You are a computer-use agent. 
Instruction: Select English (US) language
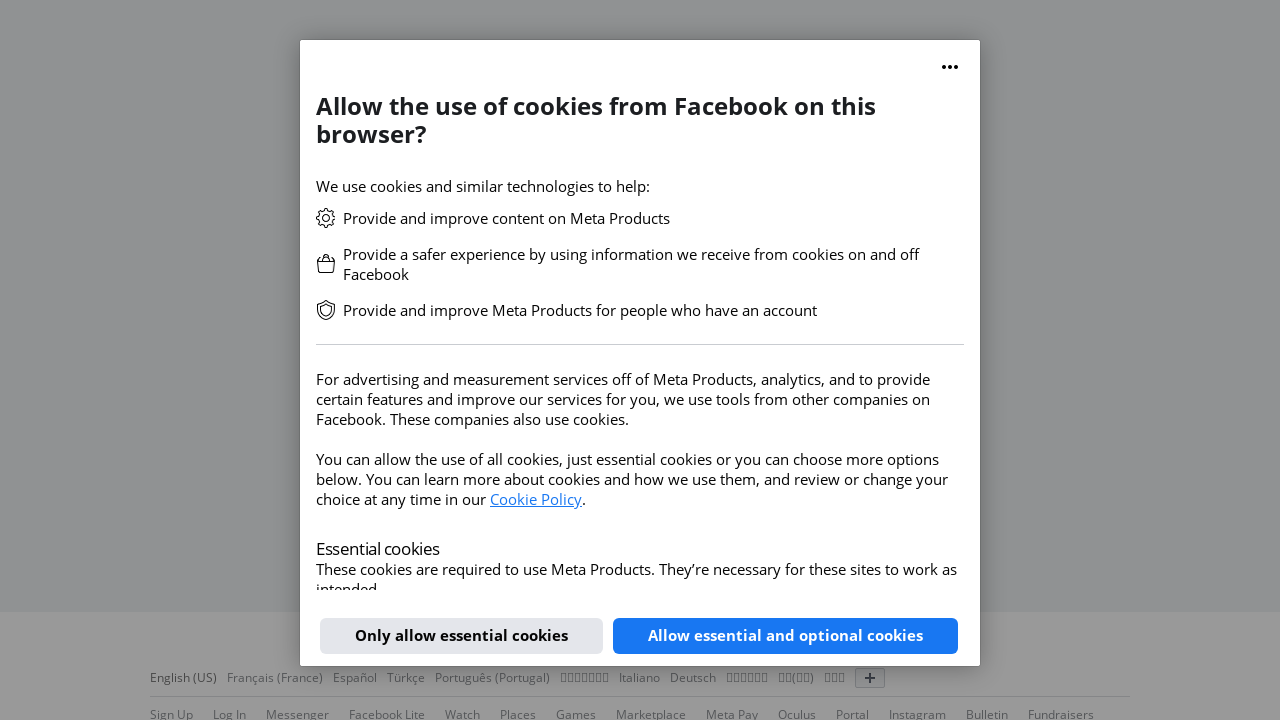tap(183, 678)
